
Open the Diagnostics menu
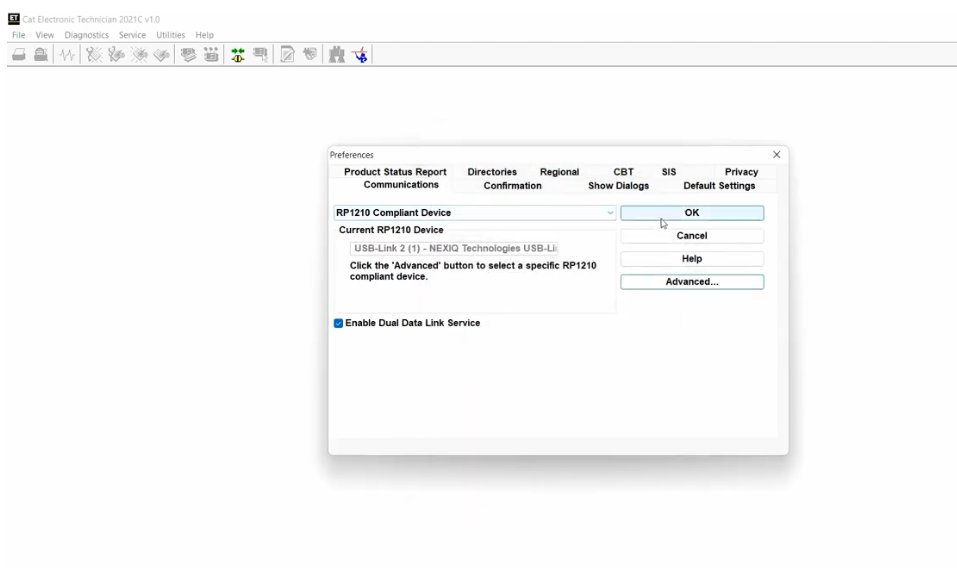pyautogui.click(x=87, y=35)
